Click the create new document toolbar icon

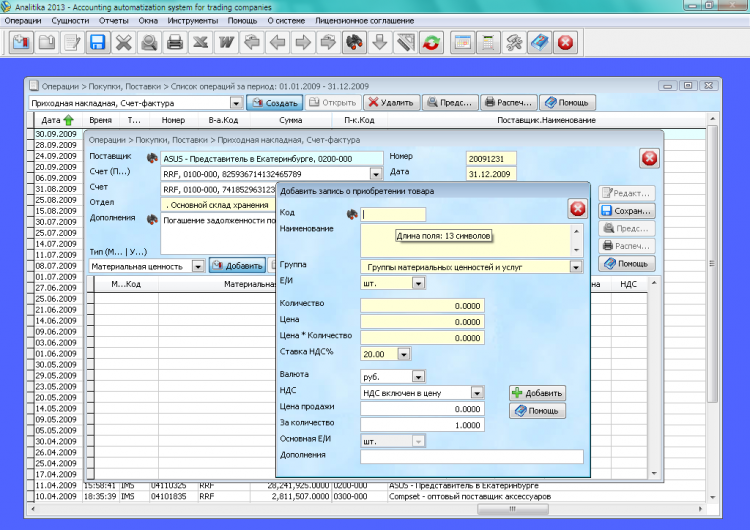[21, 43]
